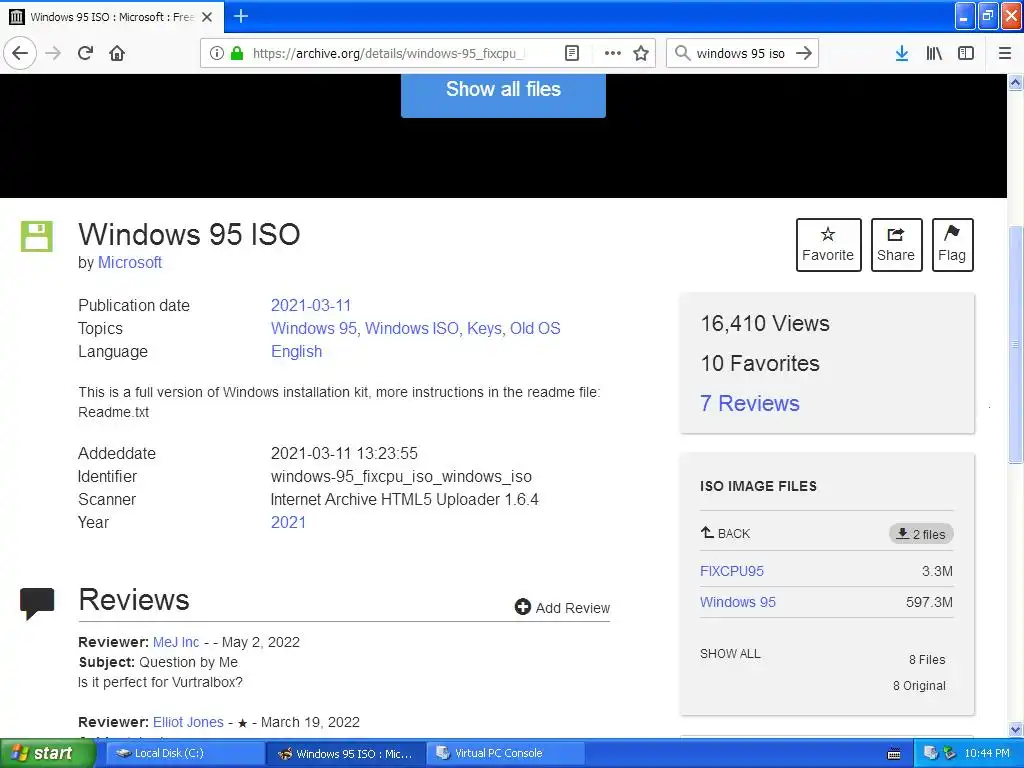Bookmark this page with the star icon
The image size is (1024, 768).
pos(641,54)
